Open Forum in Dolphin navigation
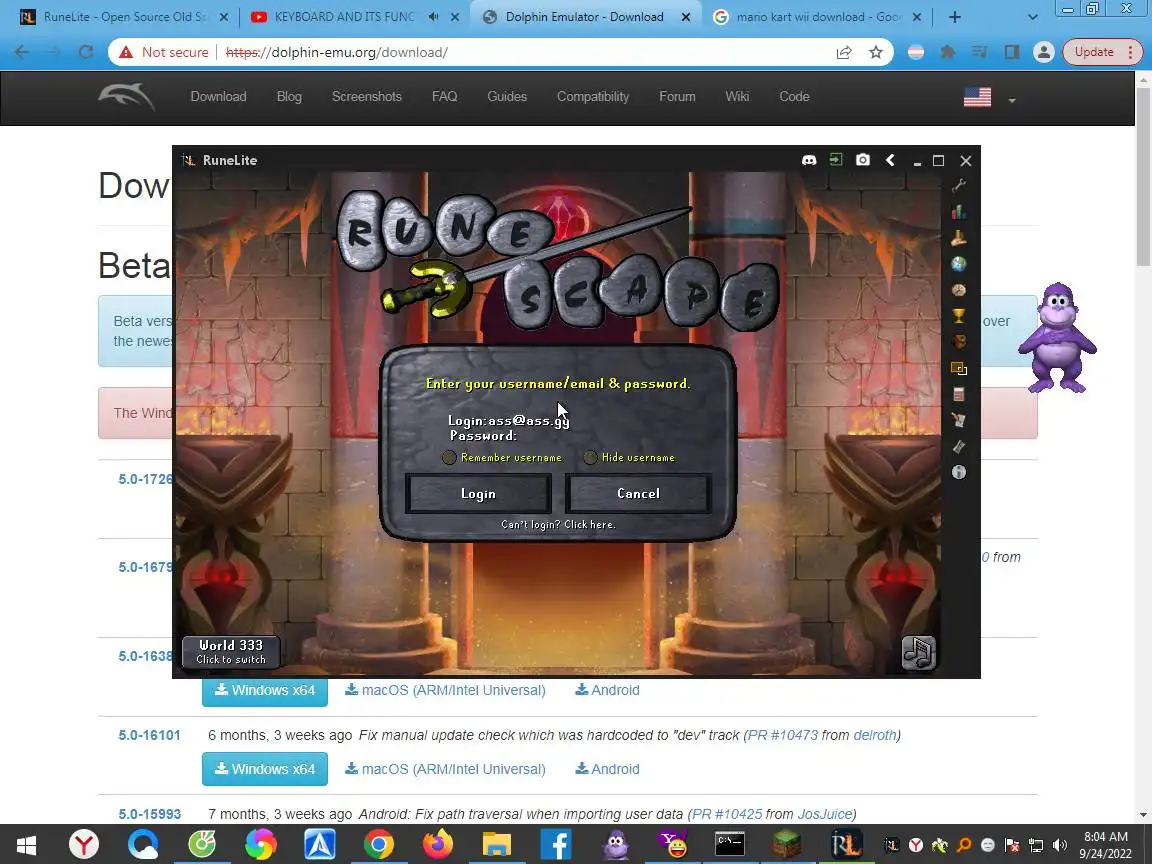 tap(677, 96)
